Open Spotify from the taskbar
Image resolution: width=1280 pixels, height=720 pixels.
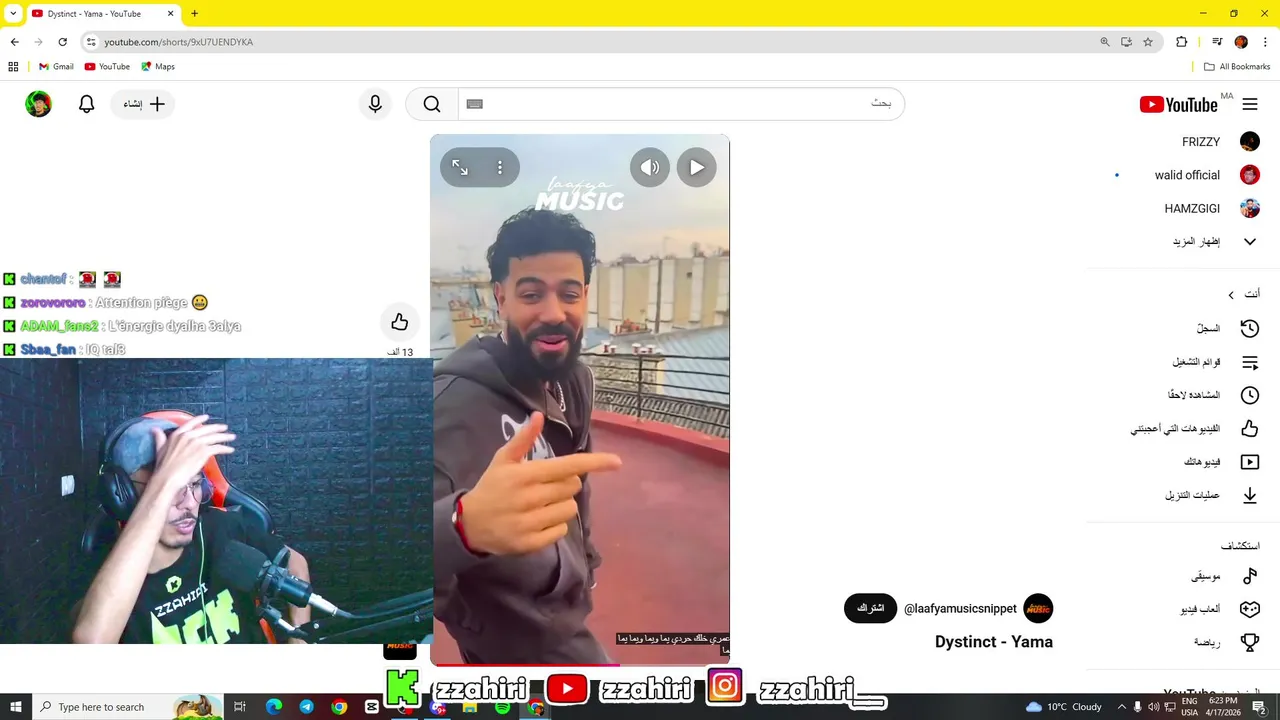coord(502,707)
